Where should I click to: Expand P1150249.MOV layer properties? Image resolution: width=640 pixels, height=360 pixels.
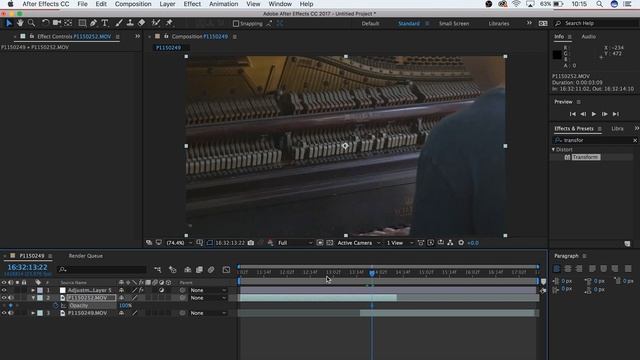click(33, 313)
